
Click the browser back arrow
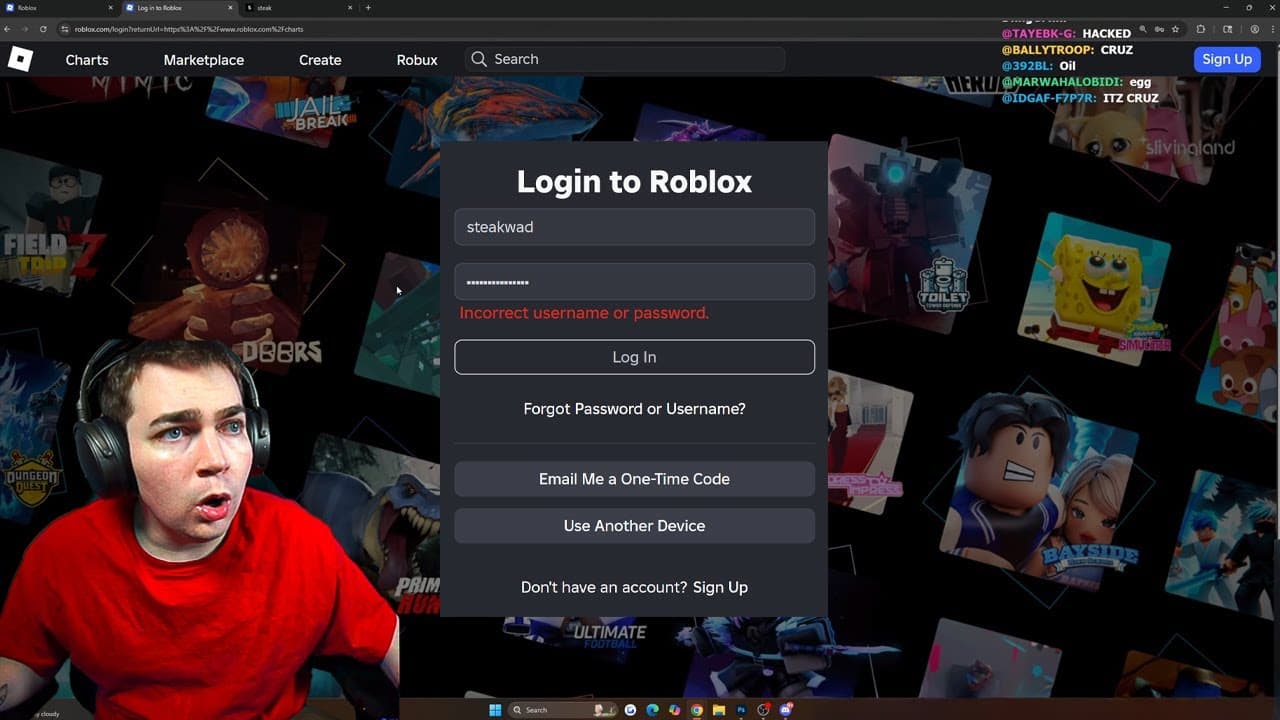tap(10, 29)
